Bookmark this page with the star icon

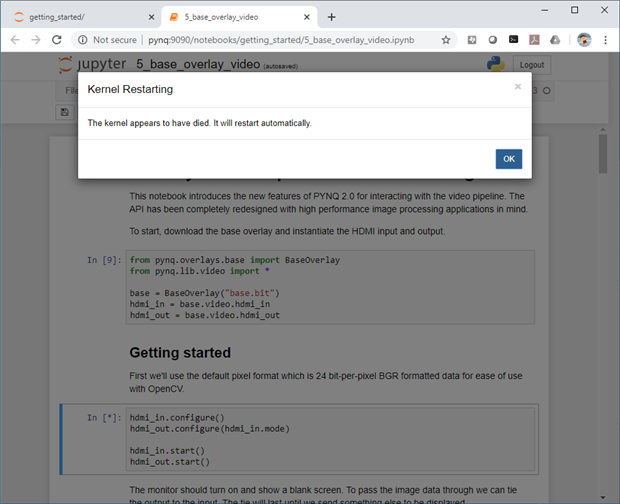(446, 40)
